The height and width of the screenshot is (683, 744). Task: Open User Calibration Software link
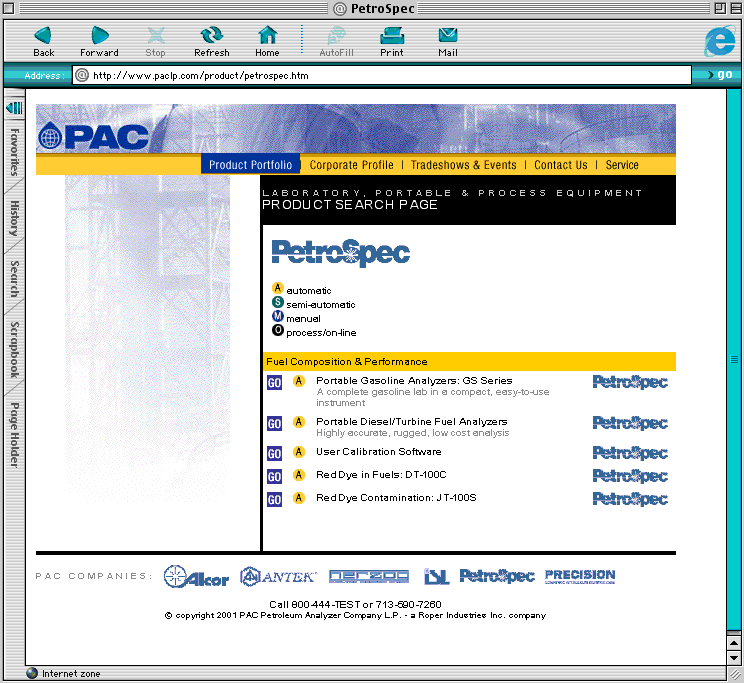379,451
